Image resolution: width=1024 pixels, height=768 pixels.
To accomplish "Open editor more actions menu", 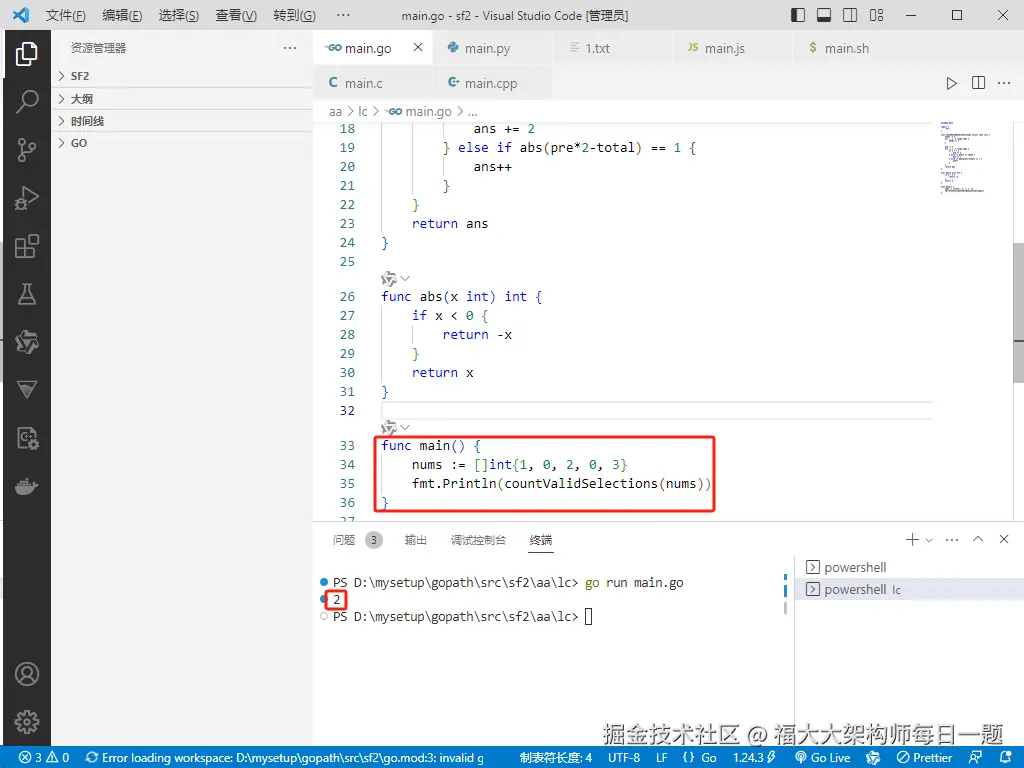I will click(1004, 83).
